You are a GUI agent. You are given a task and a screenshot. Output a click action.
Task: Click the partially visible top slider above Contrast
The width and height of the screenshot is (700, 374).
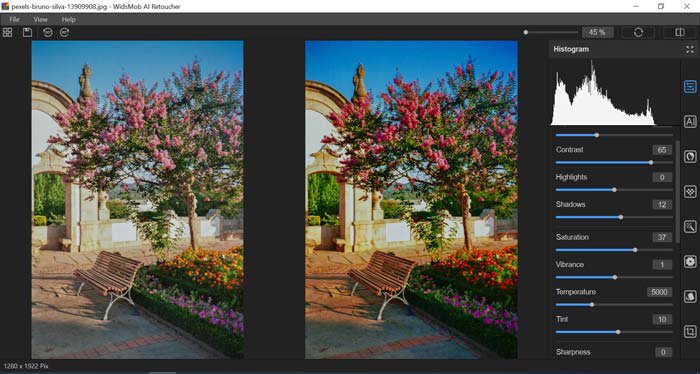(614, 135)
